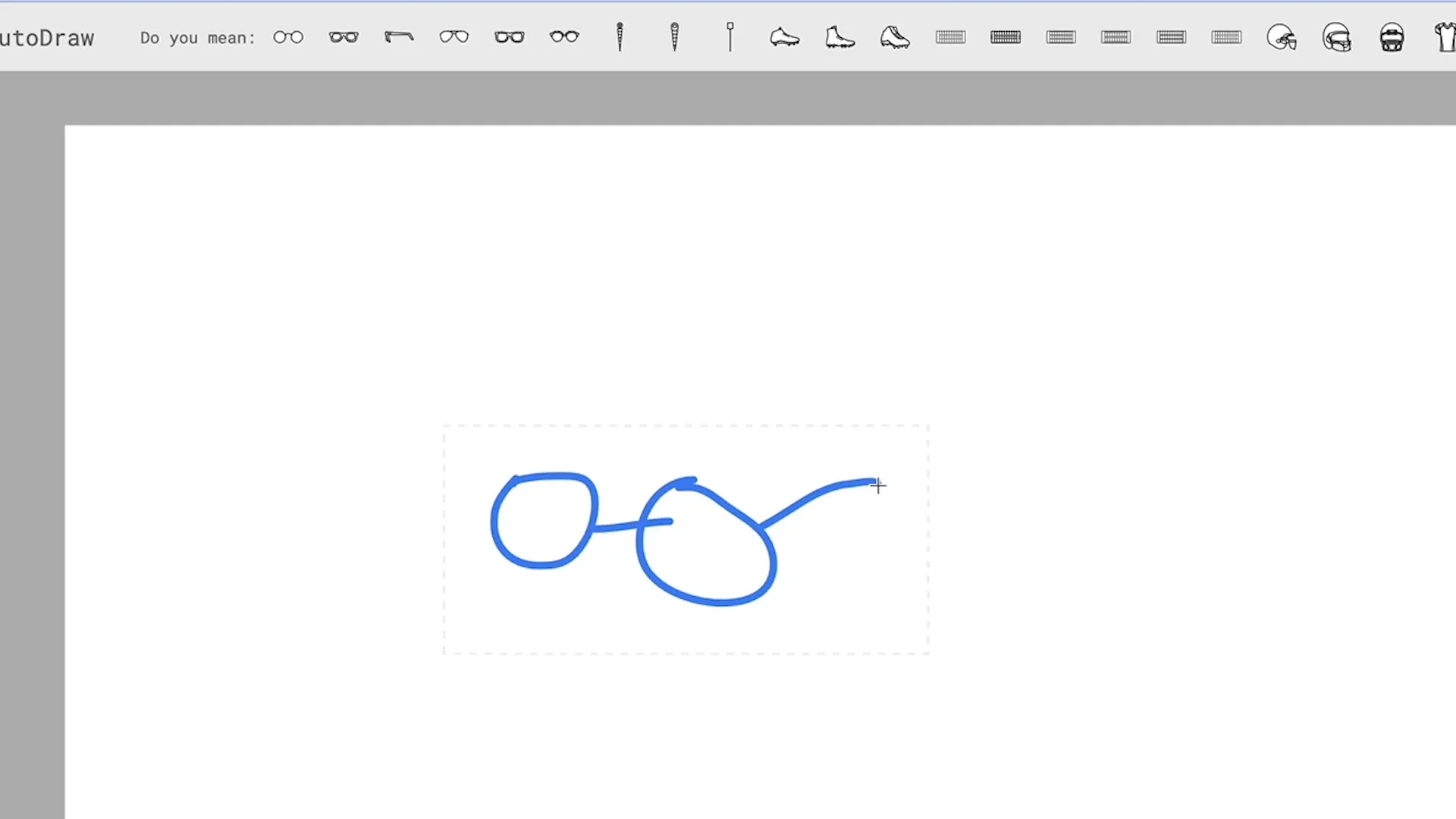The width and height of the screenshot is (1456, 819).
Task: Click the gray area left of canvas
Action: (32, 455)
